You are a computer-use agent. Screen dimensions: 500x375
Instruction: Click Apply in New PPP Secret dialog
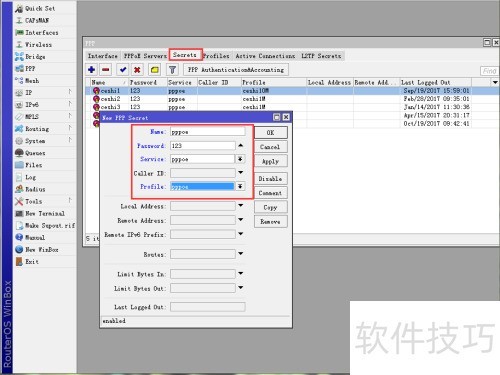[x=270, y=161]
